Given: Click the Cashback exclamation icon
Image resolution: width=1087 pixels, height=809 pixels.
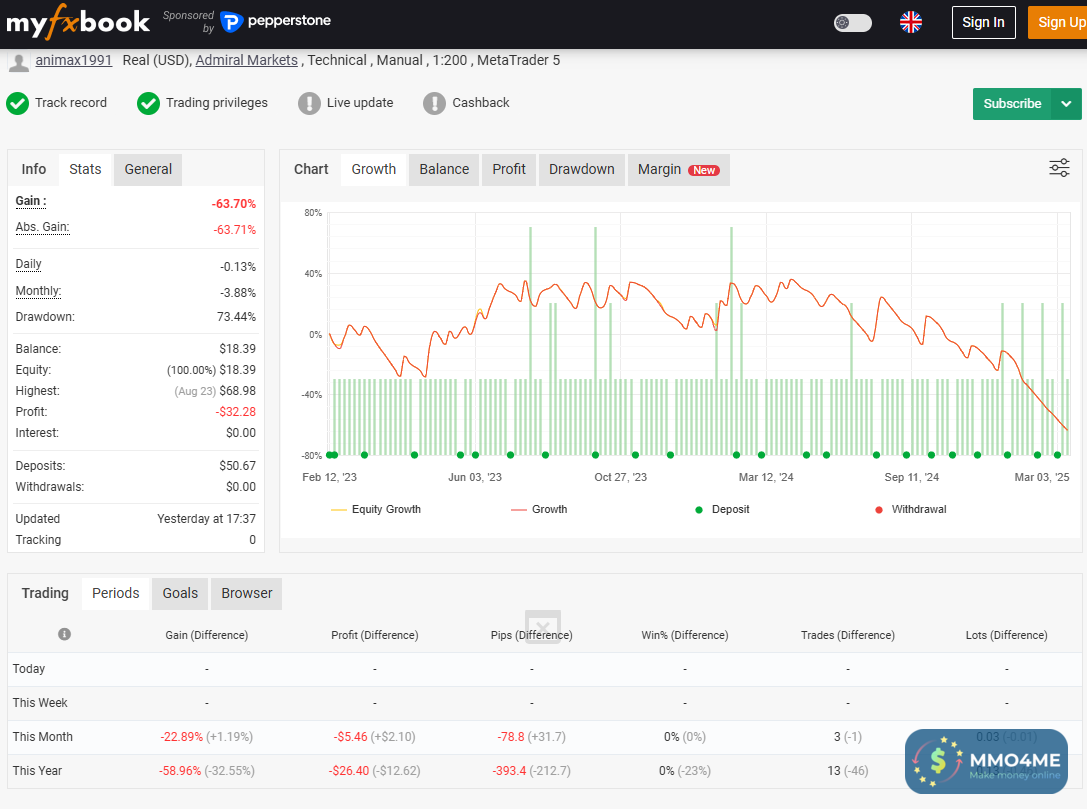Looking at the screenshot, I should pos(434,103).
